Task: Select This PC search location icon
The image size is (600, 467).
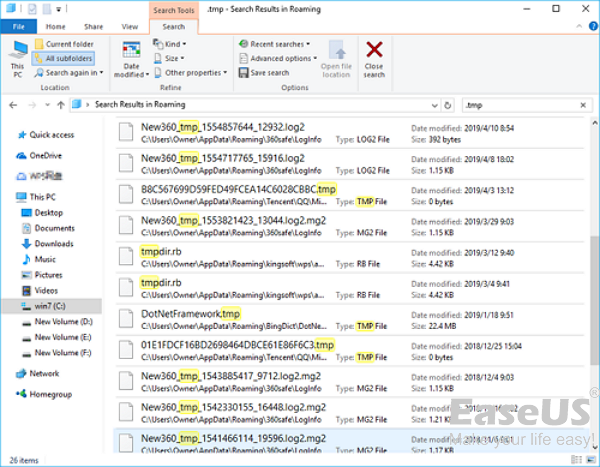Action: (x=18, y=59)
